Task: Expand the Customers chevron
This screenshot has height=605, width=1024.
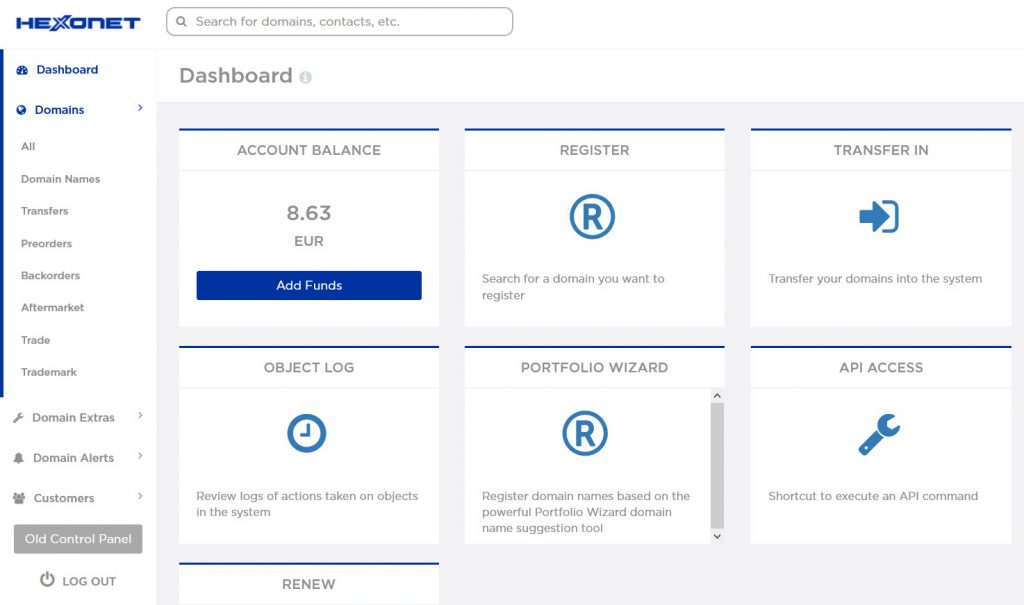Action: pos(140,497)
